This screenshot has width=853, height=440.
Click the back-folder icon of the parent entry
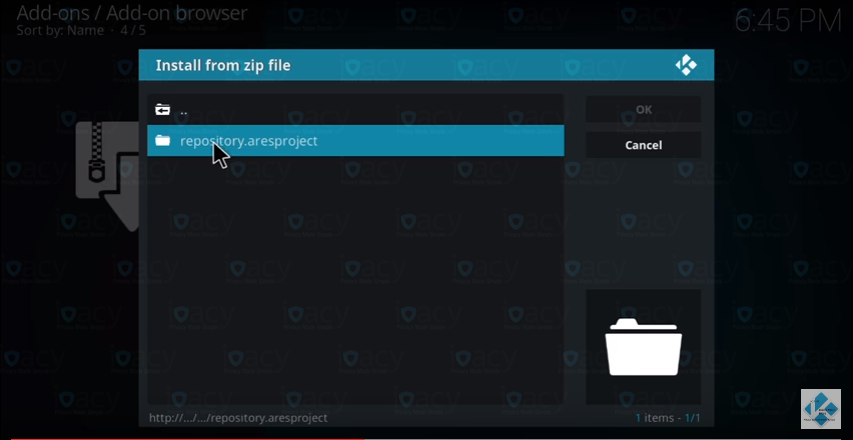[163, 110]
